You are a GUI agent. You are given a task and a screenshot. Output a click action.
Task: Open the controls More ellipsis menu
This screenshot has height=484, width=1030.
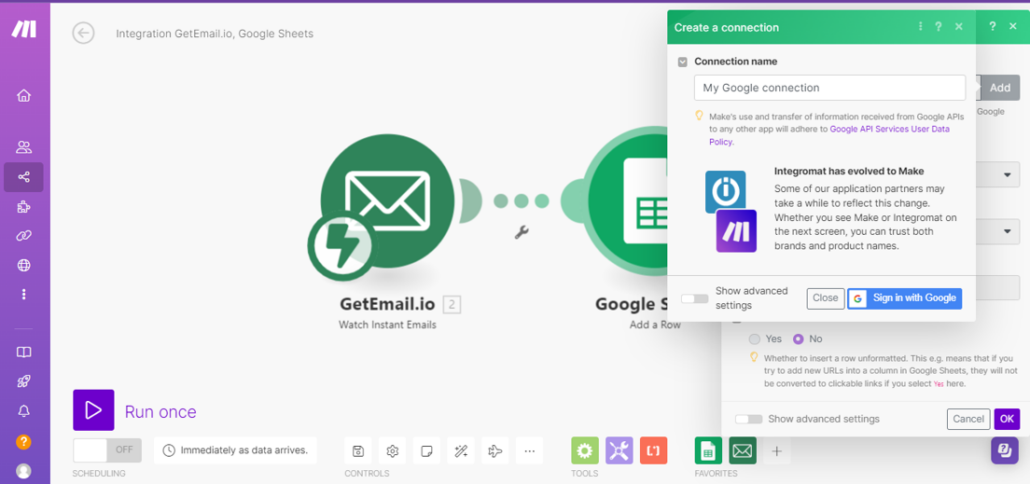point(529,451)
